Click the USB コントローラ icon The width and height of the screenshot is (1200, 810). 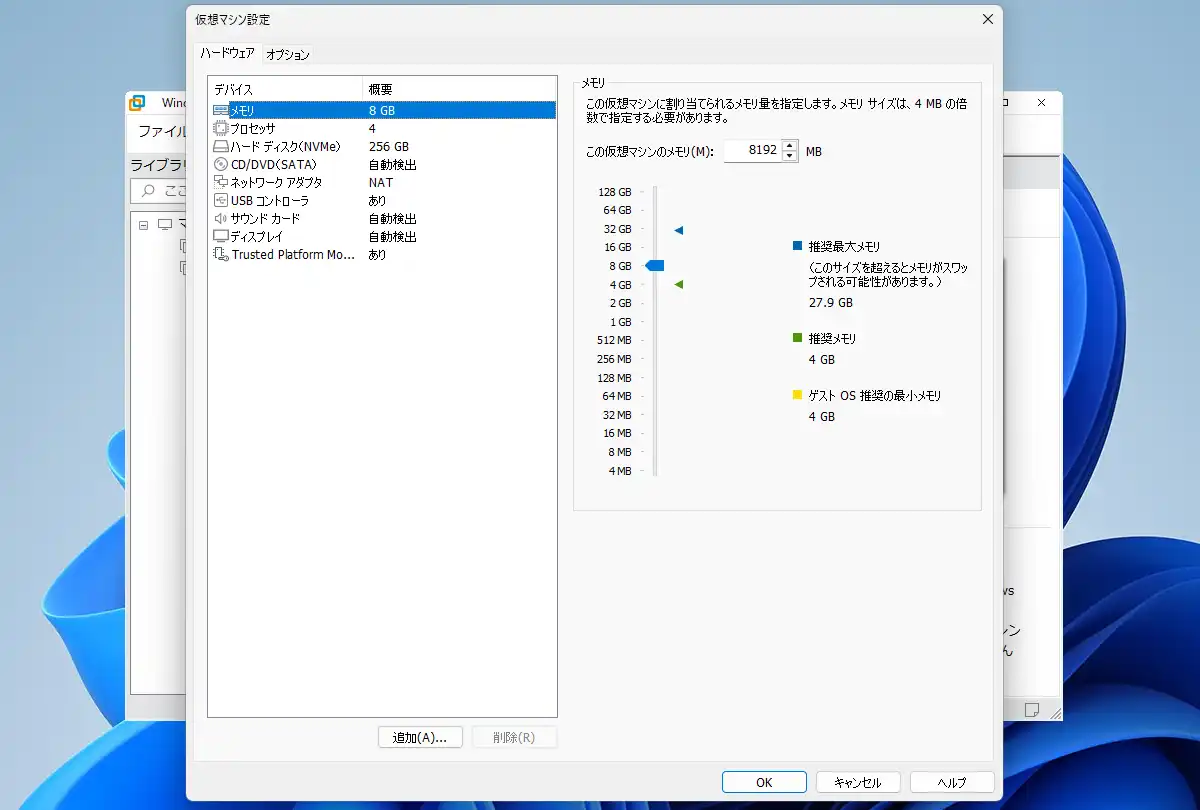point(221,200)
